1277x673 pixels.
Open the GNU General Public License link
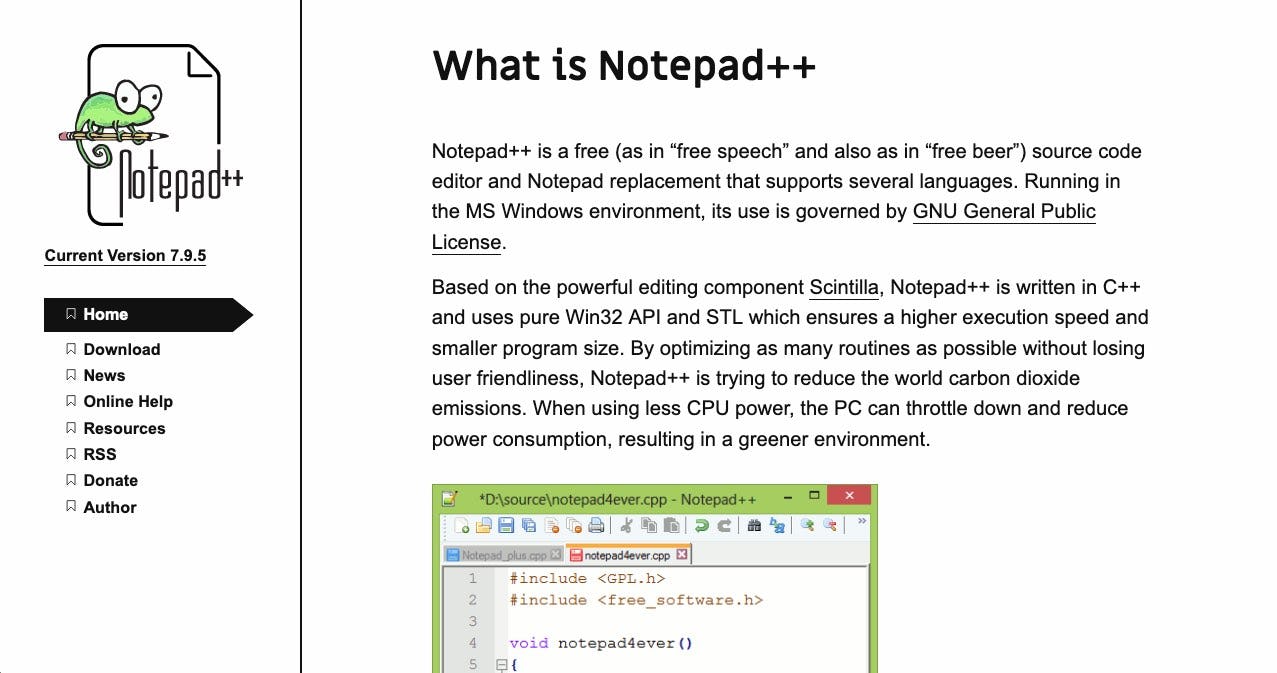(x=1003, y=211)
